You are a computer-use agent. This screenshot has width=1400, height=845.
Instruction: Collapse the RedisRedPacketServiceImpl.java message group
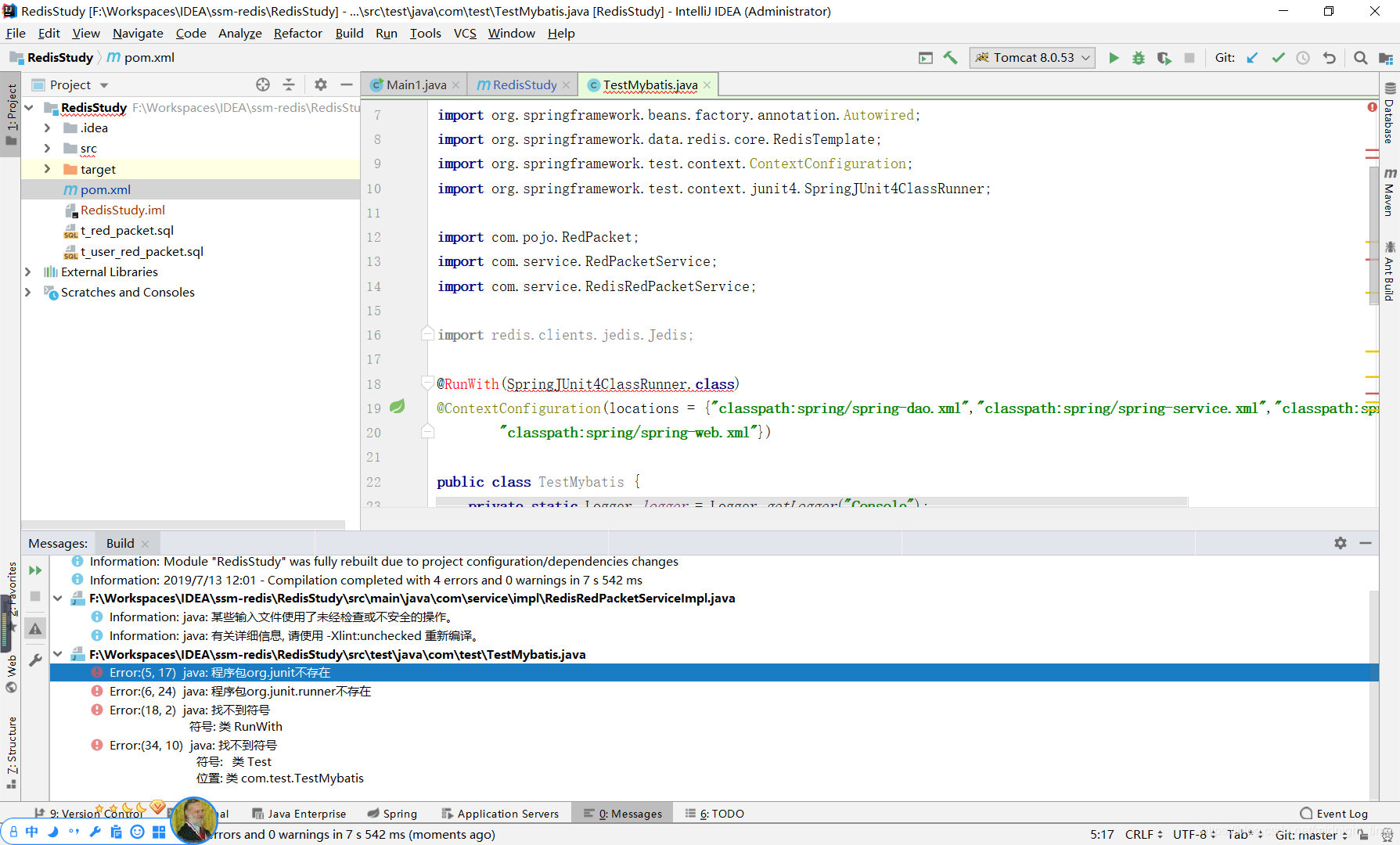point(58,598)
